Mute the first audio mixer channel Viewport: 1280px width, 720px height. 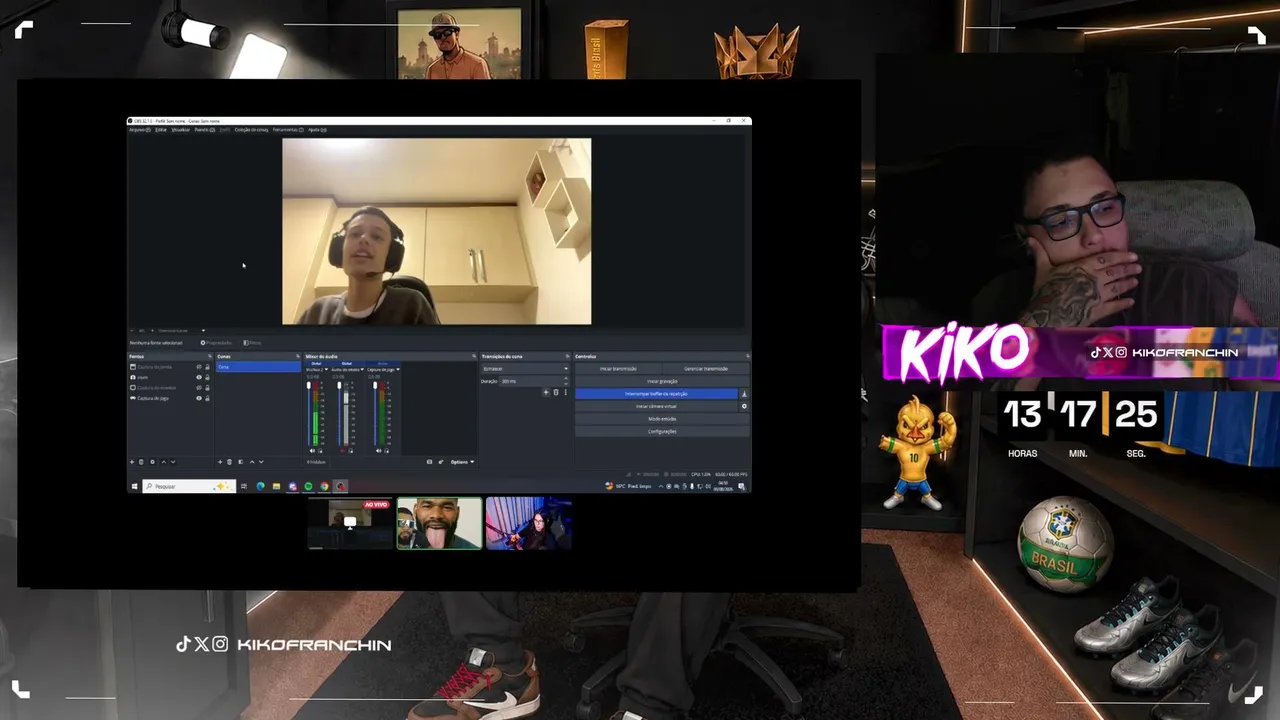click(312, 451)
